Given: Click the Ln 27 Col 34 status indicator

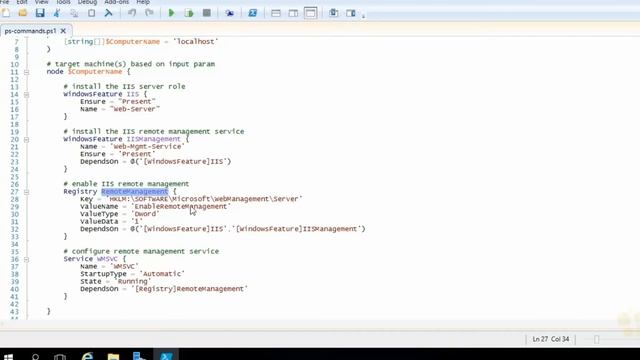Looking at the screenshot, I should click(x=551, y=339).
